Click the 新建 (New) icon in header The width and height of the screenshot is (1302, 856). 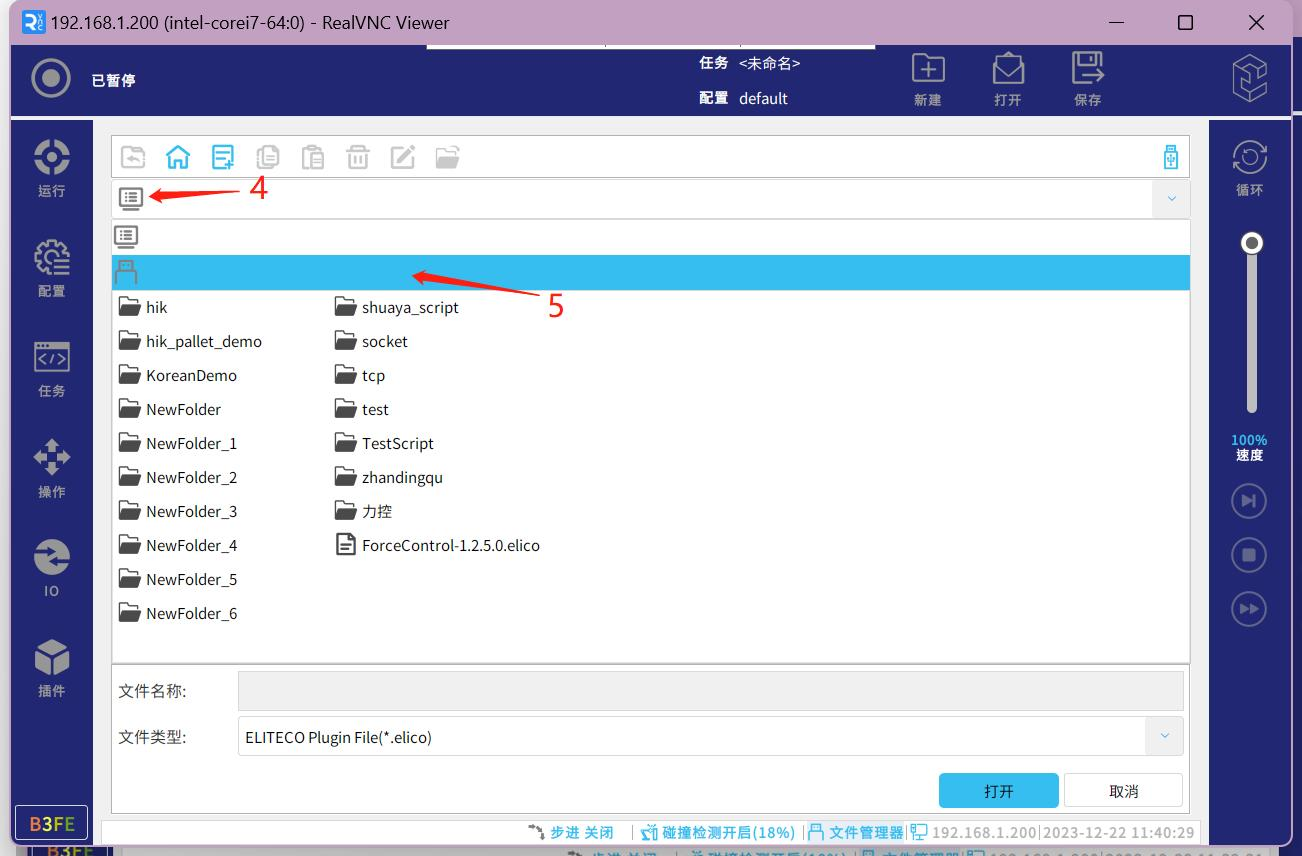coord(927,79)
